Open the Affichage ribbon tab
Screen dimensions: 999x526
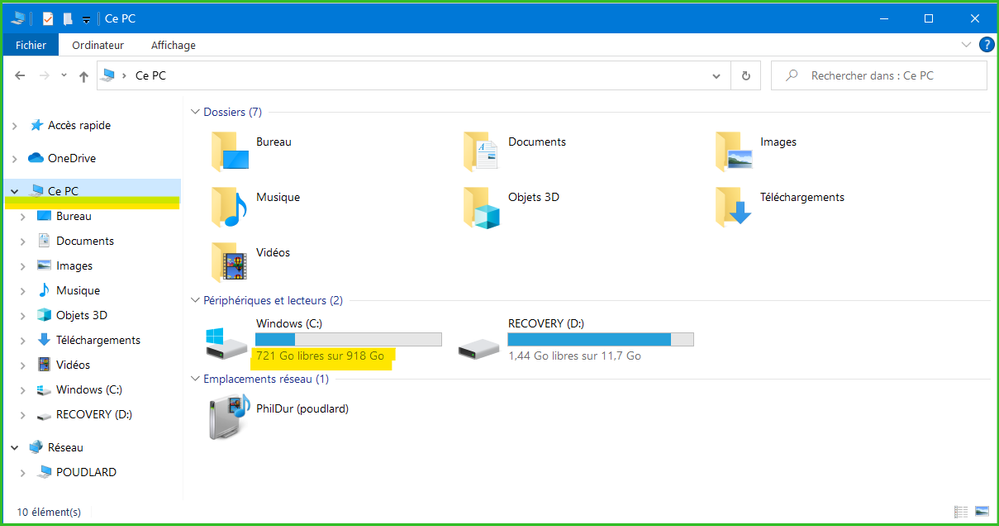173,45
